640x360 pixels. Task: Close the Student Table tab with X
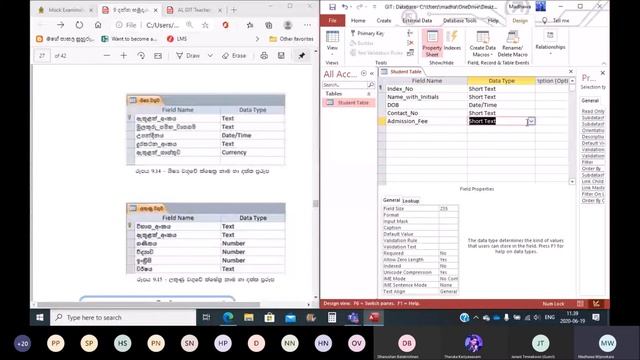(571, 71)
